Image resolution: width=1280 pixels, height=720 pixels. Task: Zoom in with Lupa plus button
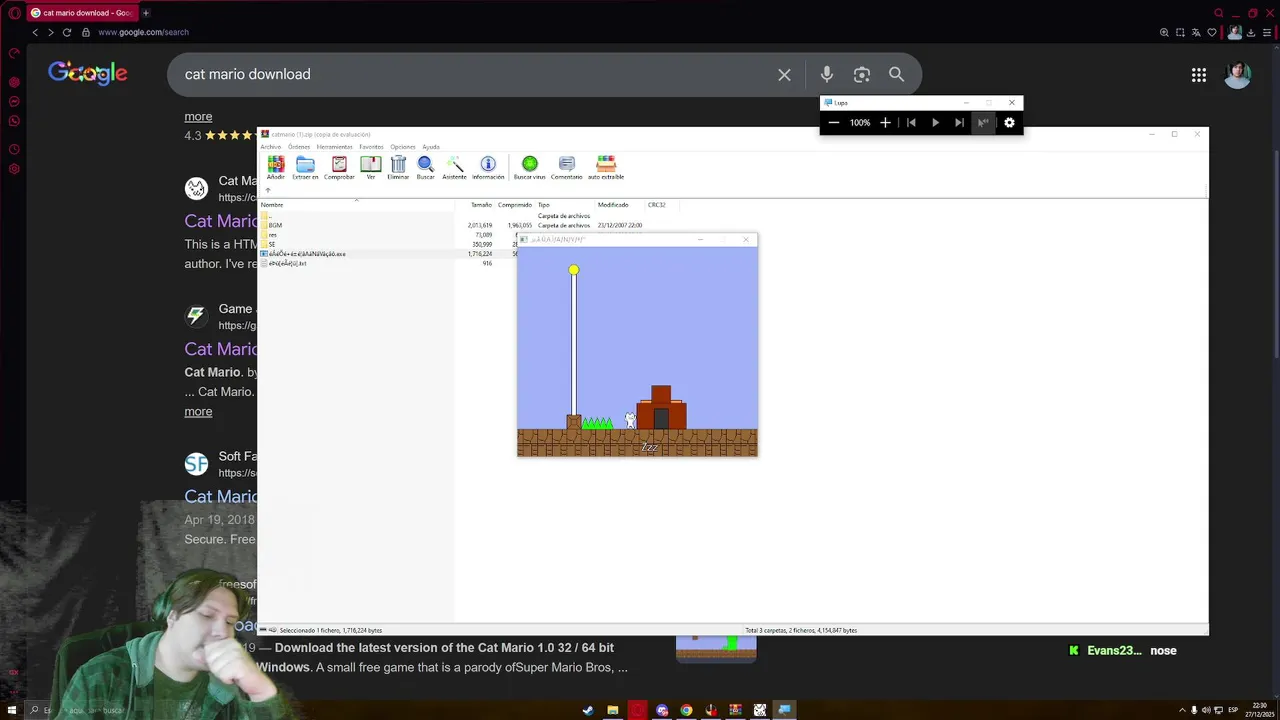click(x=885, y=123)
